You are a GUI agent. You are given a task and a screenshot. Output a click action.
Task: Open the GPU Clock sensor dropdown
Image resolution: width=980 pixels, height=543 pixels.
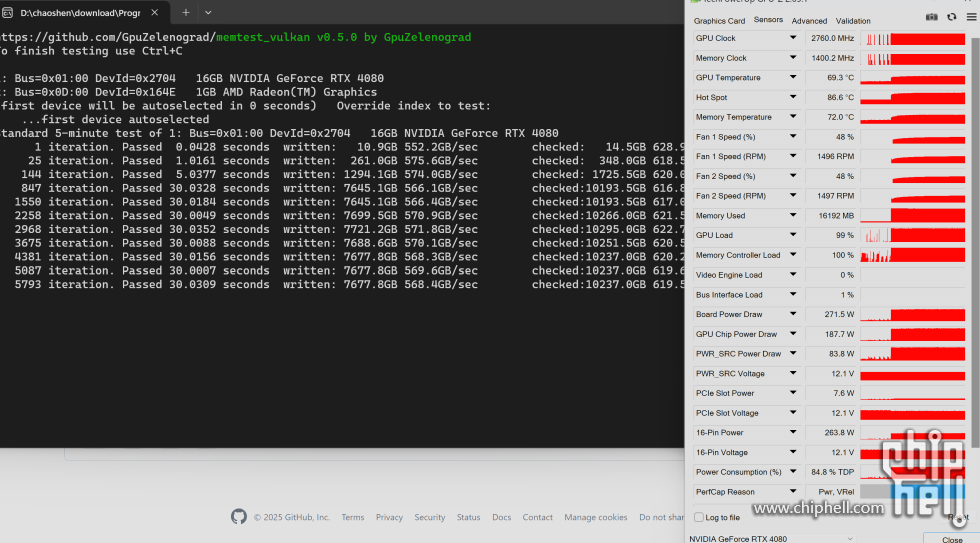tap(792, 38)
